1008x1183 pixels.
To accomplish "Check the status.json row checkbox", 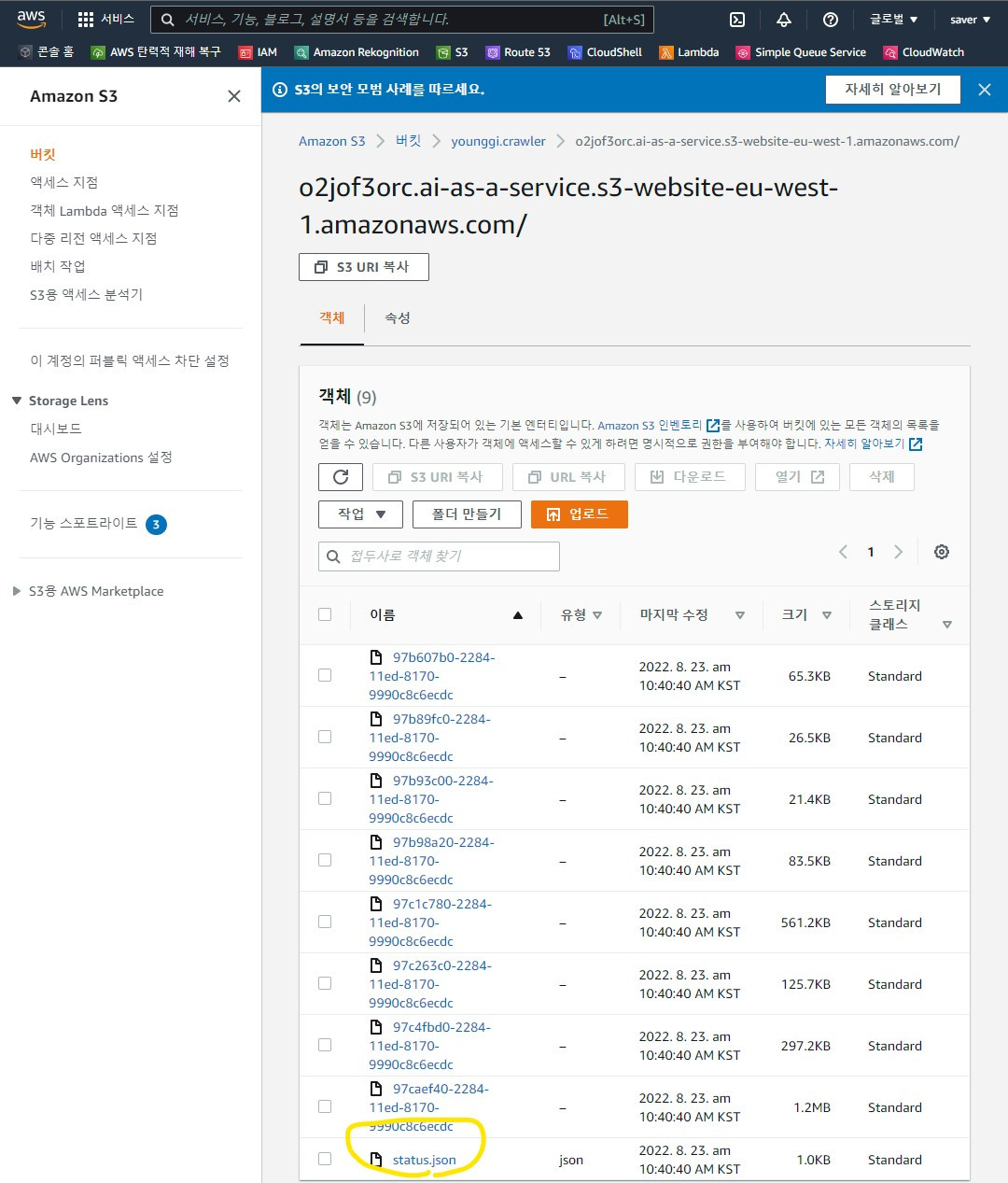I will [325, 1158].
